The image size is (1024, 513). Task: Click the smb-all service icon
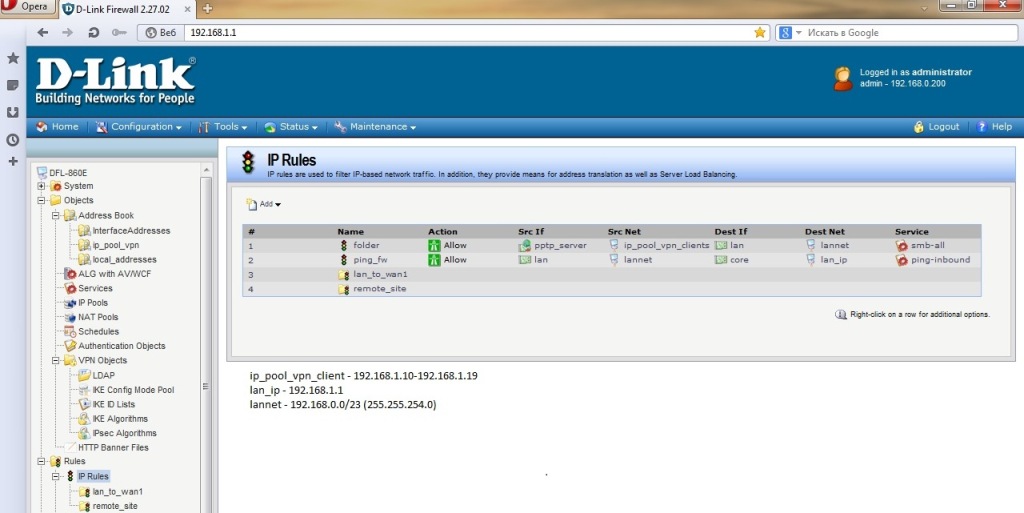902,245
